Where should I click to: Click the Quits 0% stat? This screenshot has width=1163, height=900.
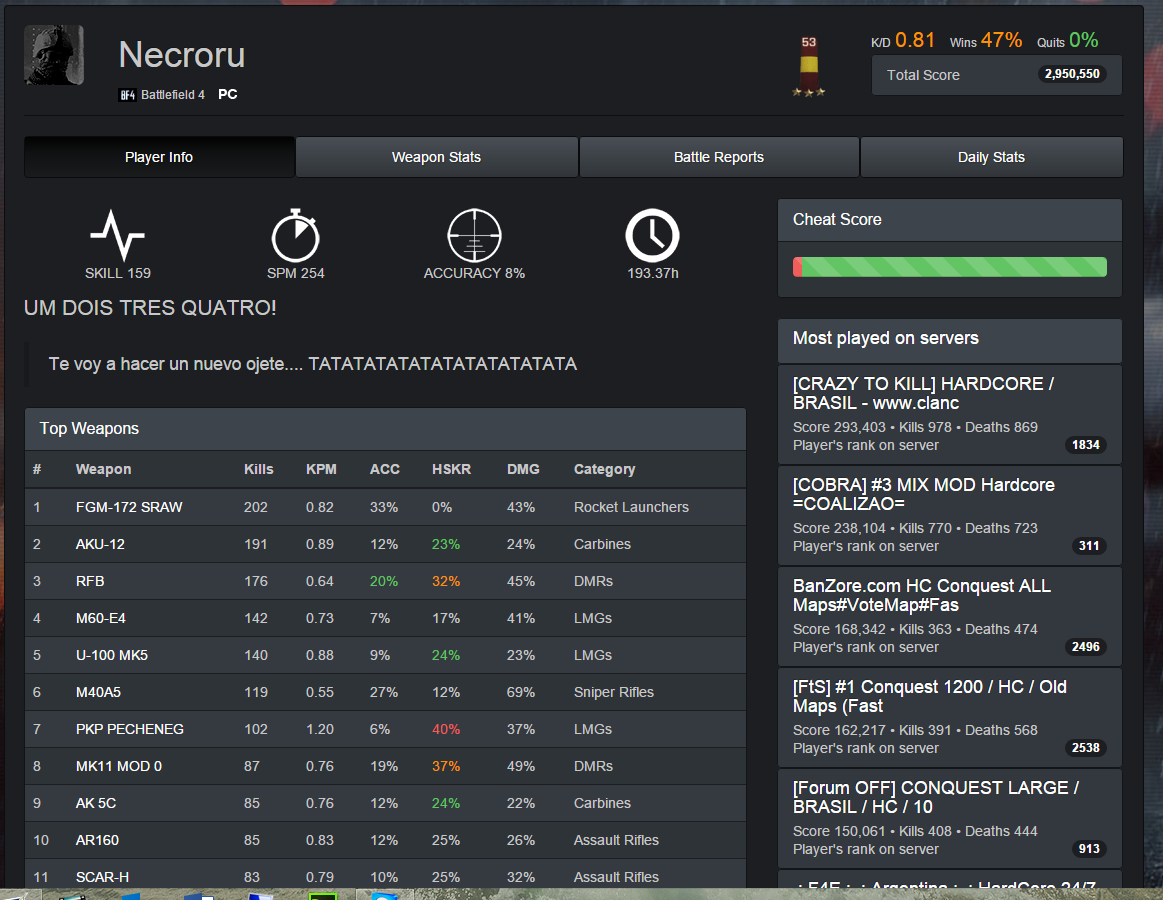click(x=1067, y=40)
